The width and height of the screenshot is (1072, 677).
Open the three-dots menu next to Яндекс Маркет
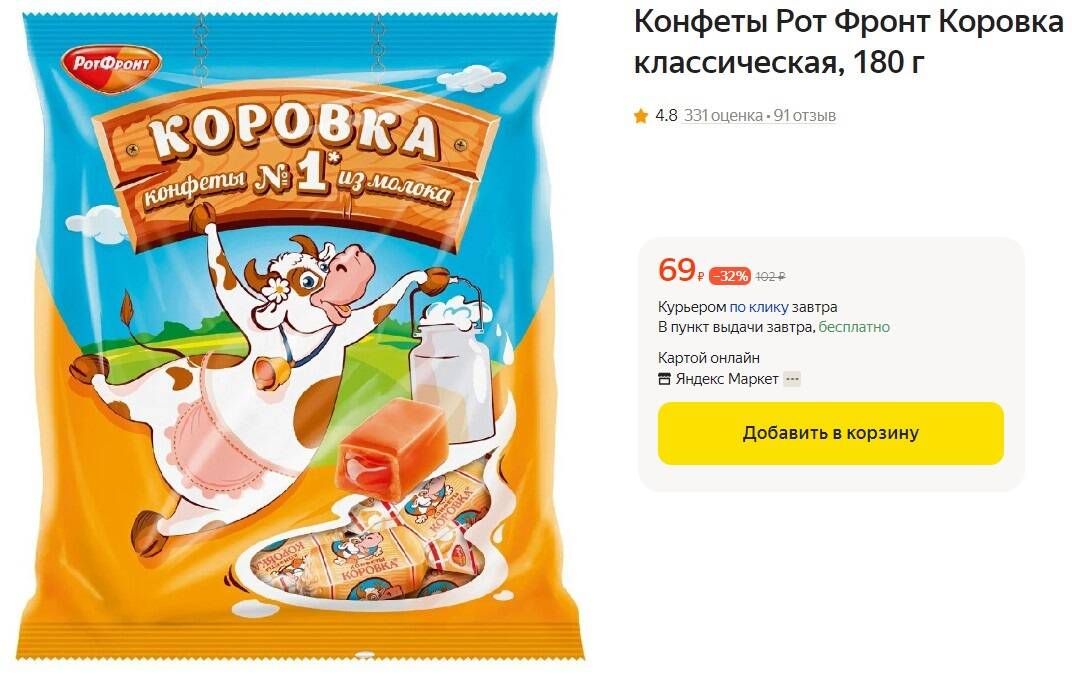[792, 379]
